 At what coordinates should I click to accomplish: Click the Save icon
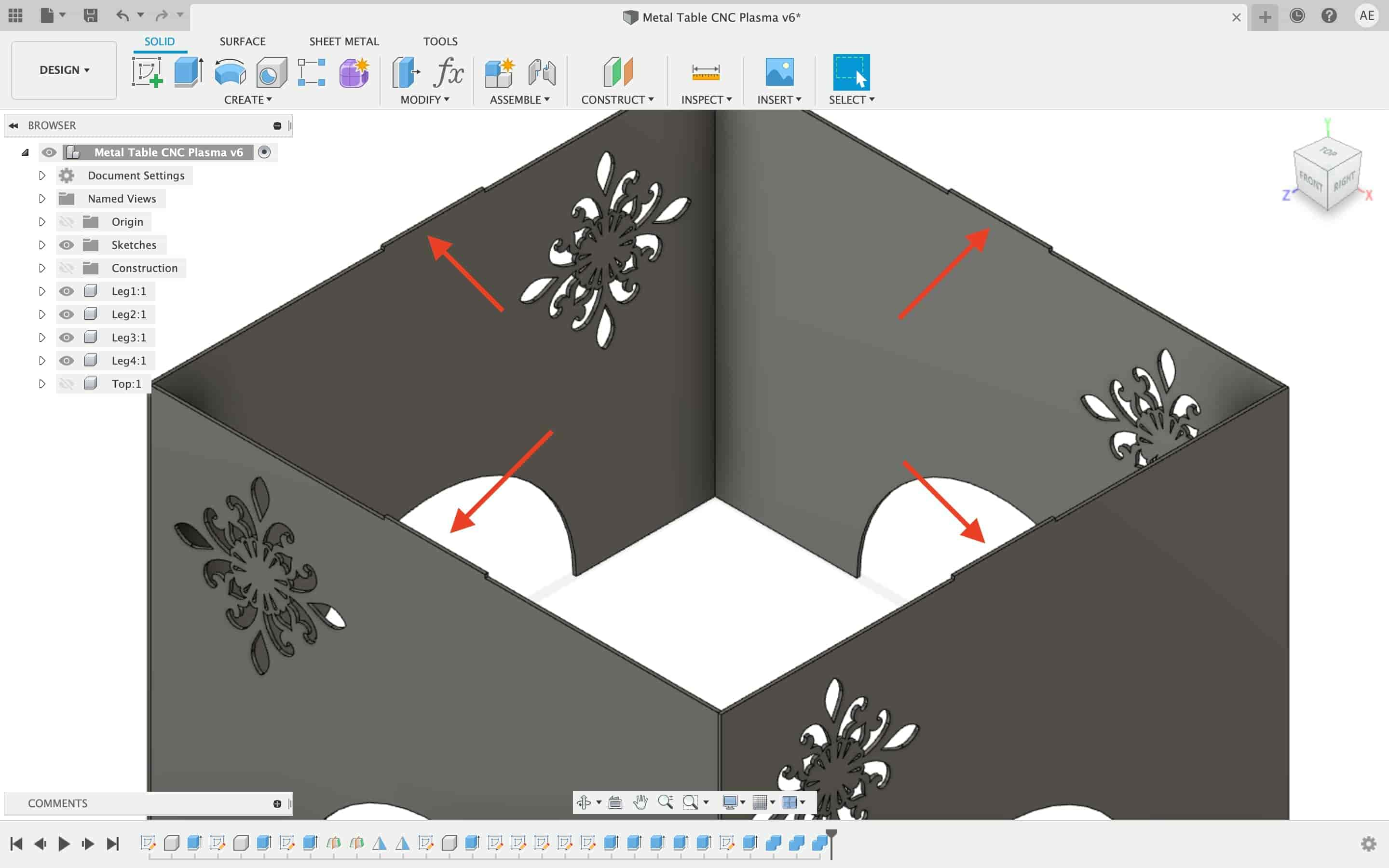coord(91,15)
